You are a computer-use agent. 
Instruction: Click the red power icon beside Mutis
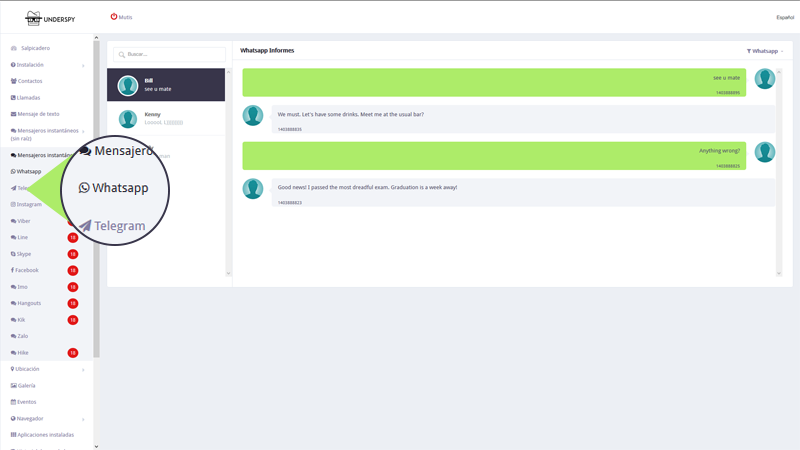click(114, 17)
